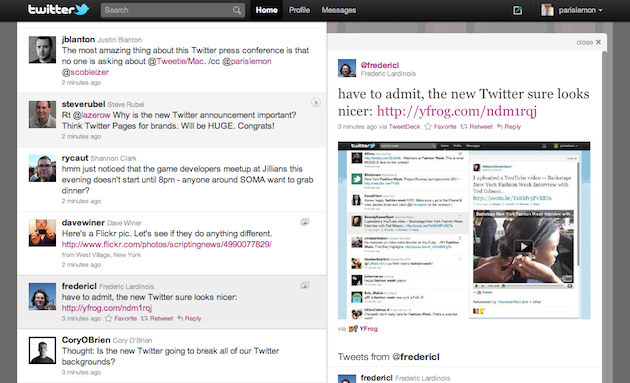
Task: Click the CoryOBrien username
Action: pyautogui.click(x=86, y=340)
